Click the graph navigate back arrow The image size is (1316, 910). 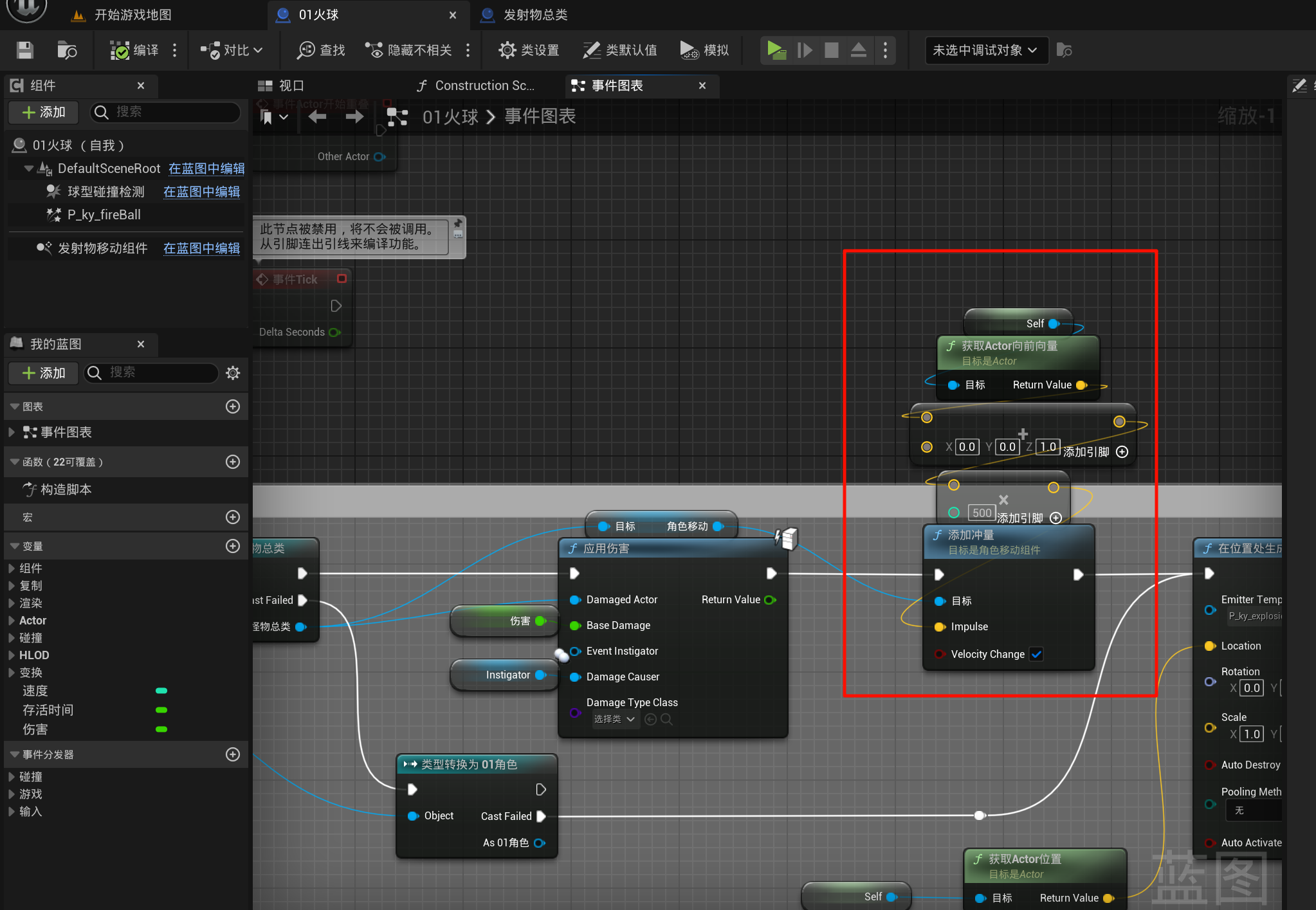click(317, 116)
